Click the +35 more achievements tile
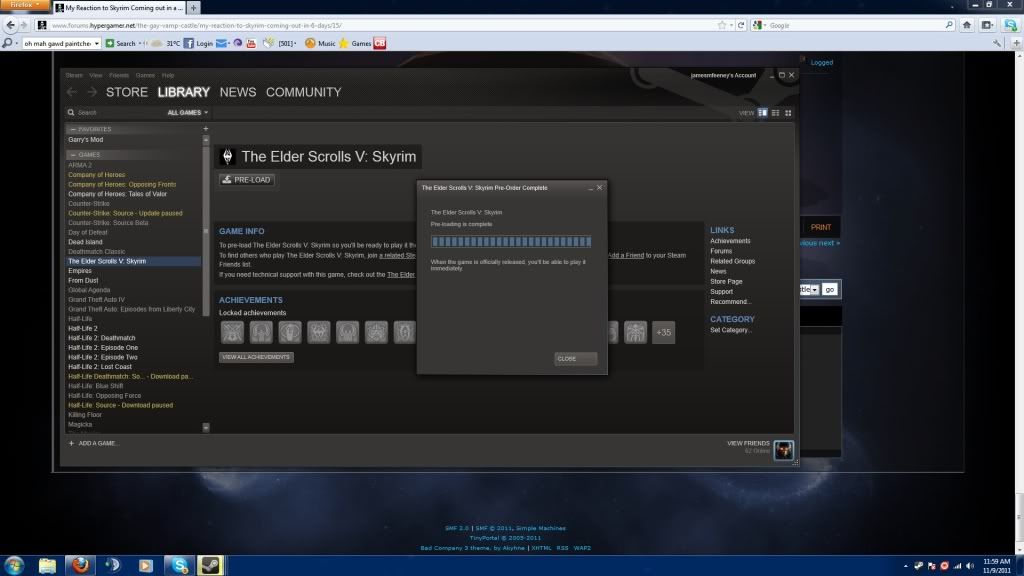Image resolution: width=1024 pixels, height=576 pixels. pos(664,332)
